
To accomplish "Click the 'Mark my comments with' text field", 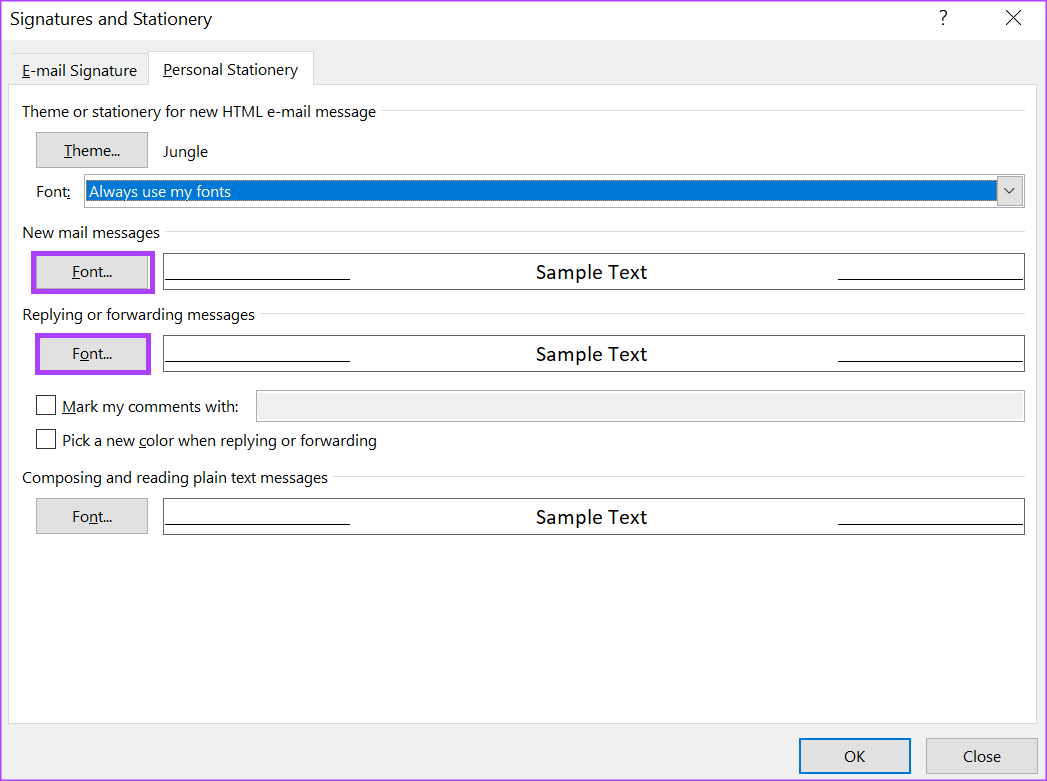I will click(640, 406).
